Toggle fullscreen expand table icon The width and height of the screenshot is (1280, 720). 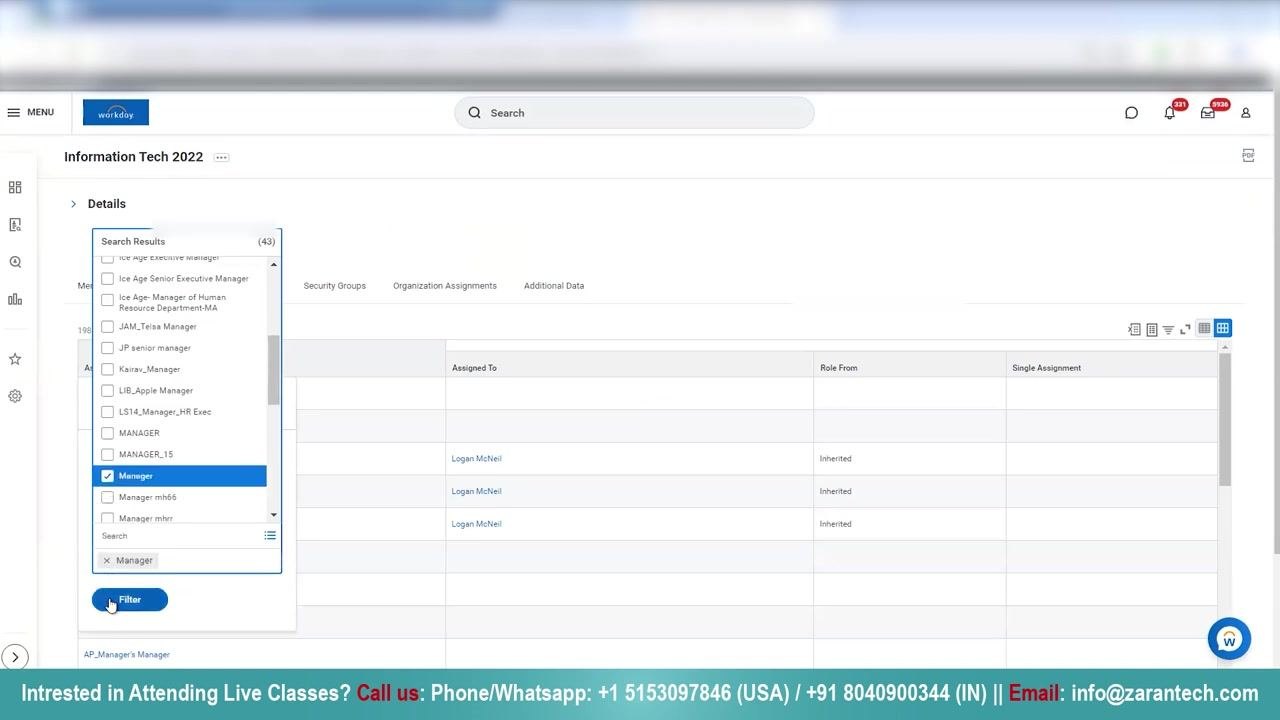point(1185,329)
